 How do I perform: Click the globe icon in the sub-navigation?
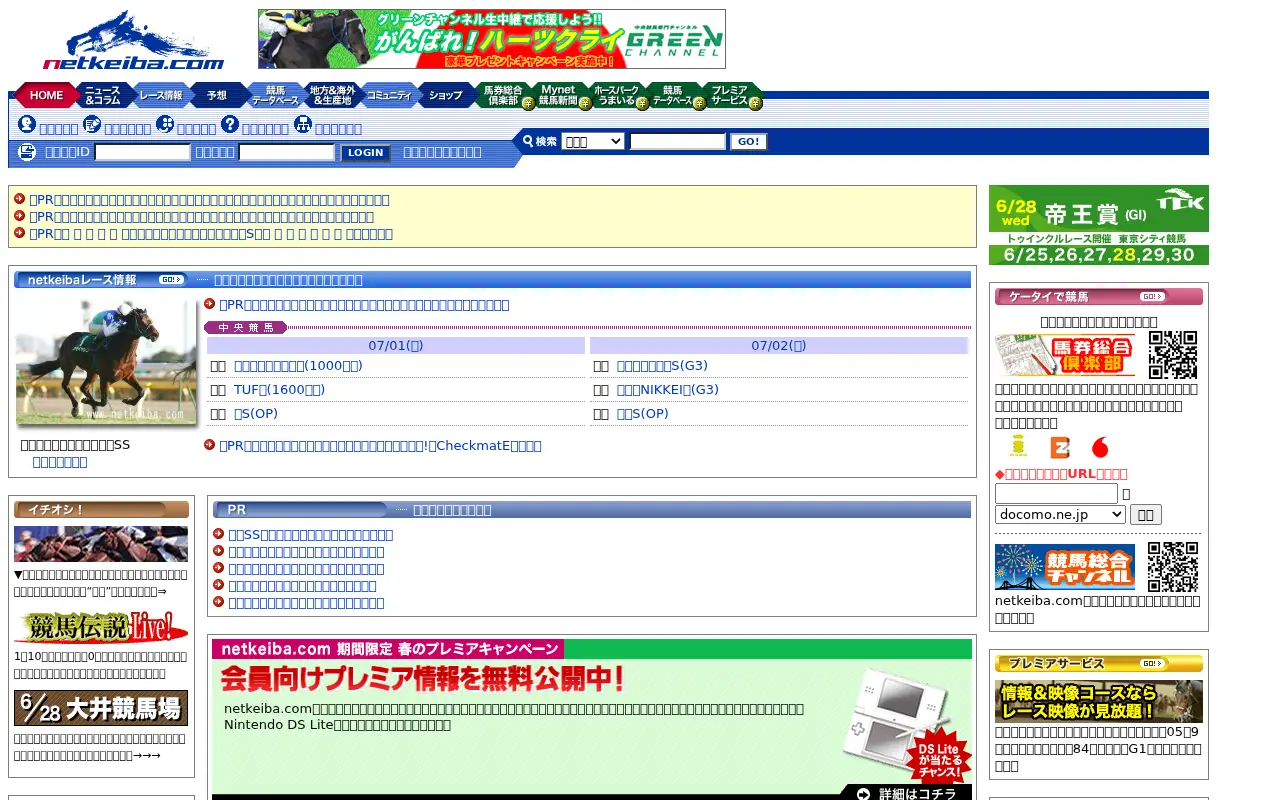coord(165,125)
